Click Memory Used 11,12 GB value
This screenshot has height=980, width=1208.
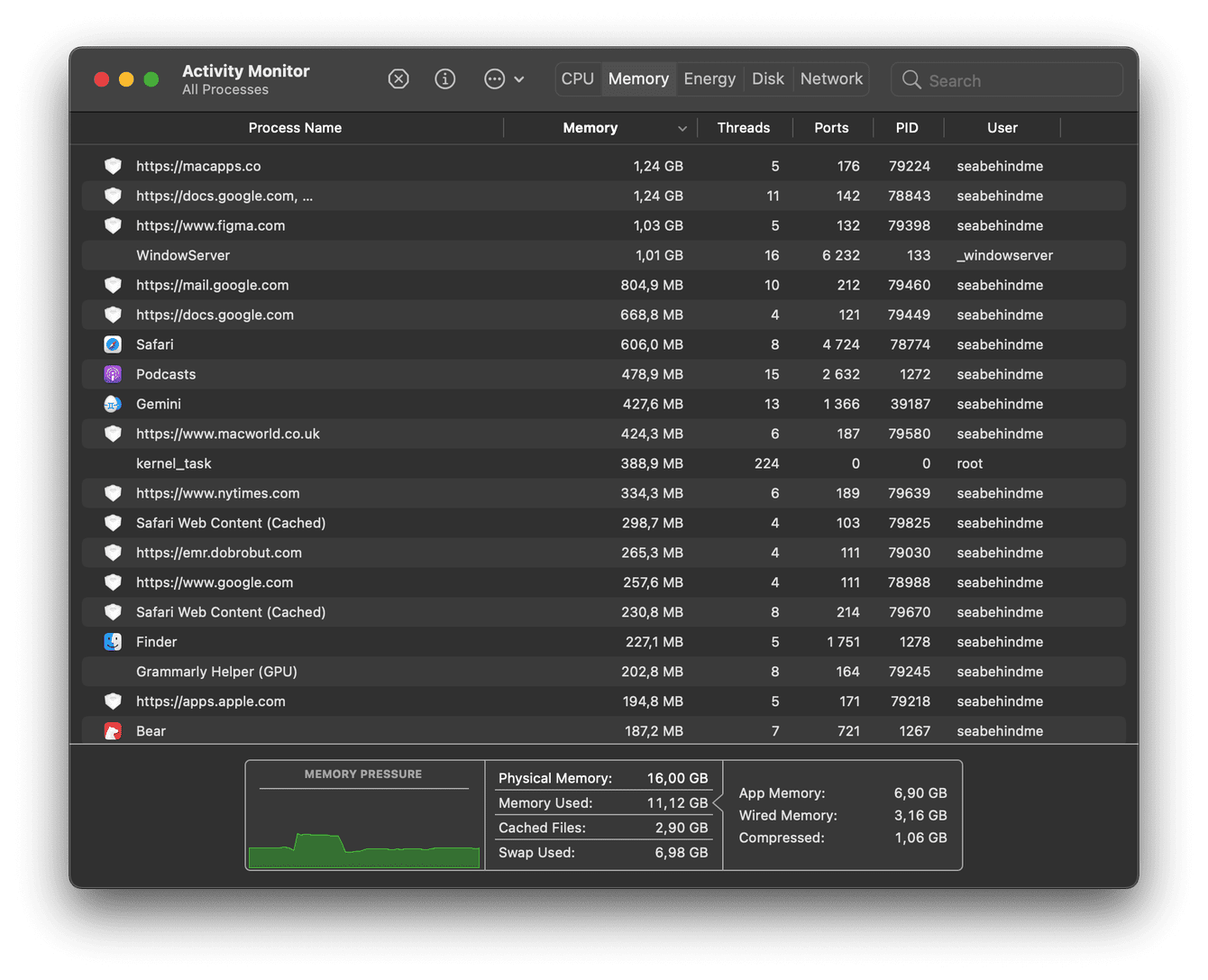[x=677, y=802]
